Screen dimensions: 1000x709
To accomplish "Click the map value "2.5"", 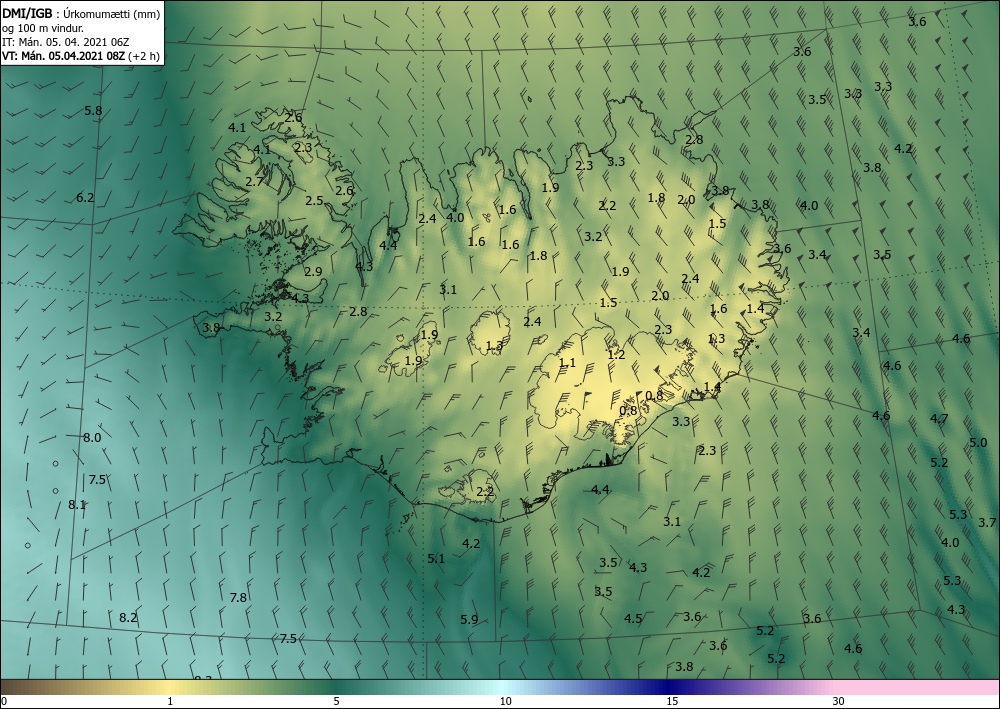I will [314, 200].
